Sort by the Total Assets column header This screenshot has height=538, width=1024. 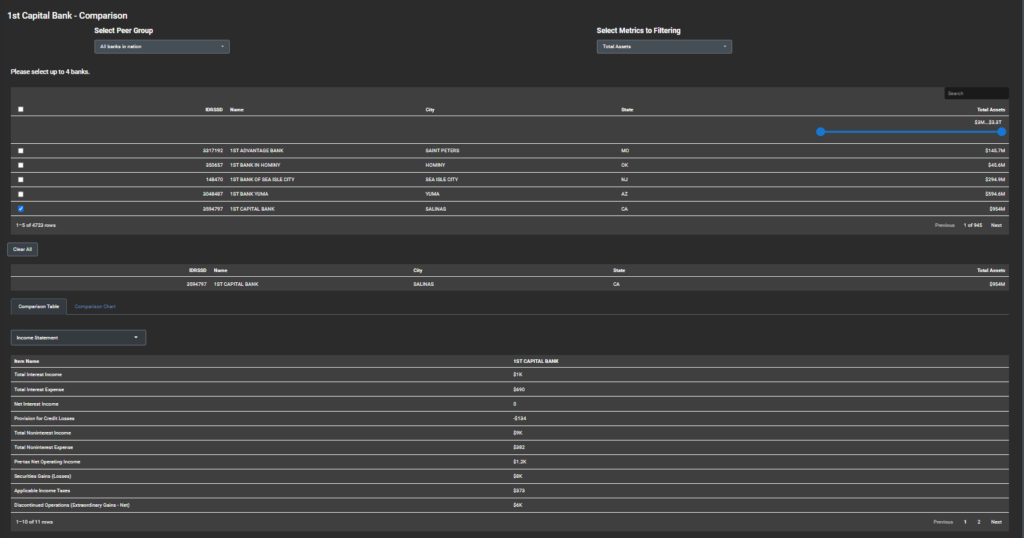(990, 109)
